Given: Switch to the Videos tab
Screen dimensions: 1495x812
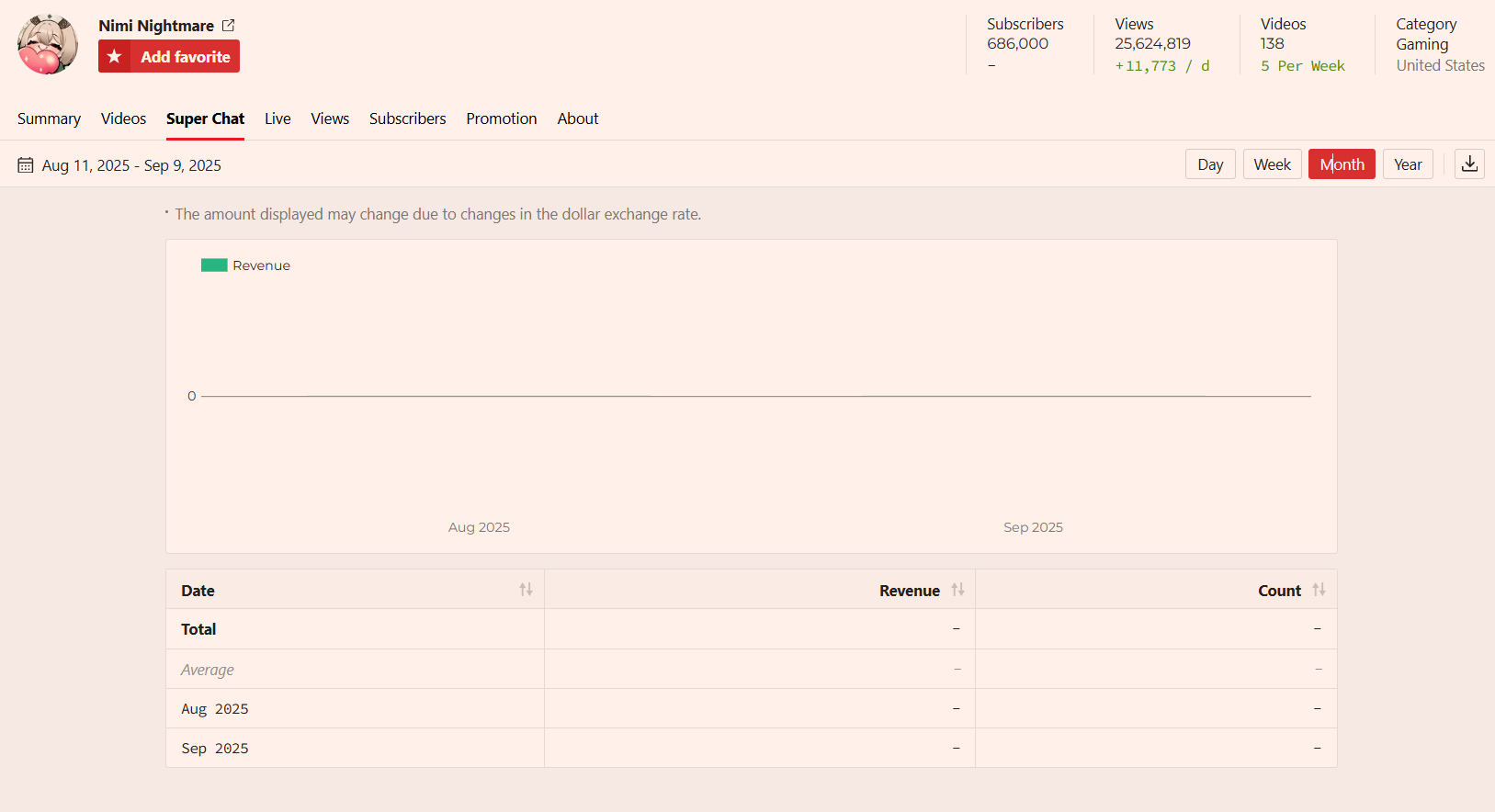Looking at the screenshot, I should click(x=123, y=118).
